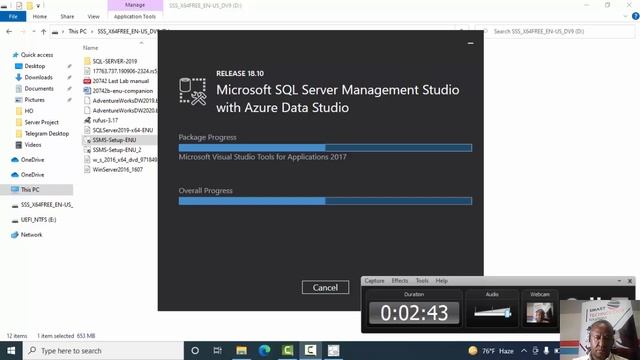
Task: Switch to Application Tools tab
Action: [x=135, y=16]
